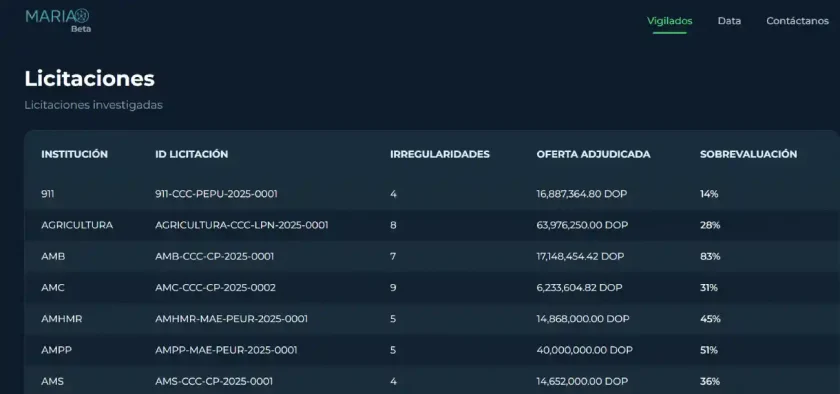Open tender 911-CCC-PEPU-2025-0001

pos(216,194)
